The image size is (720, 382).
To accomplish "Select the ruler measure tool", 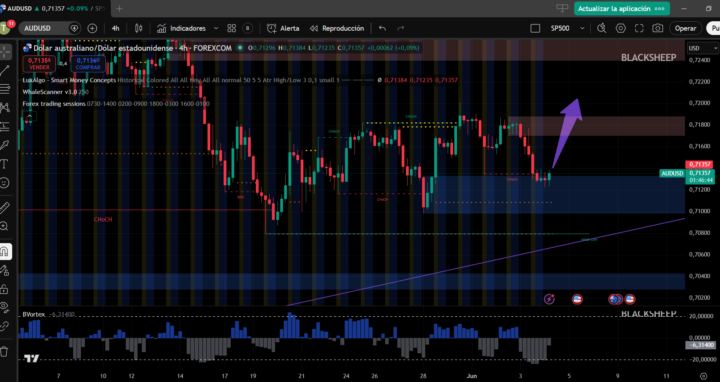I will click(5, 208).
